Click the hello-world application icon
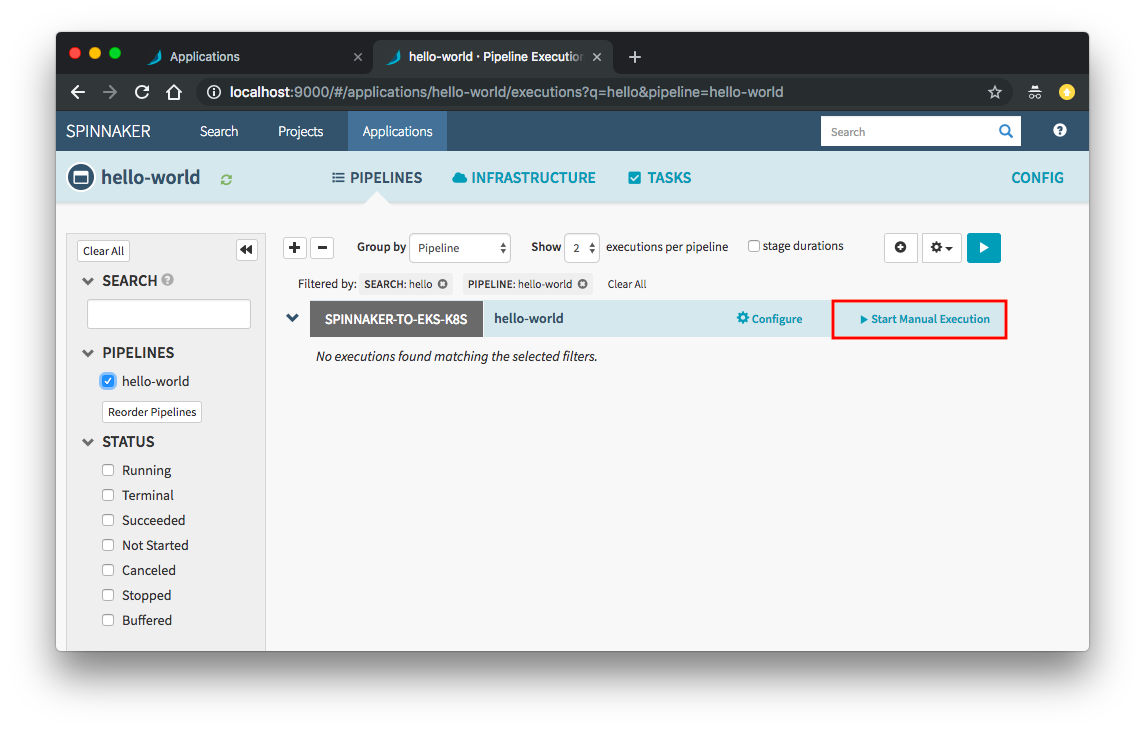 [81, 177]
